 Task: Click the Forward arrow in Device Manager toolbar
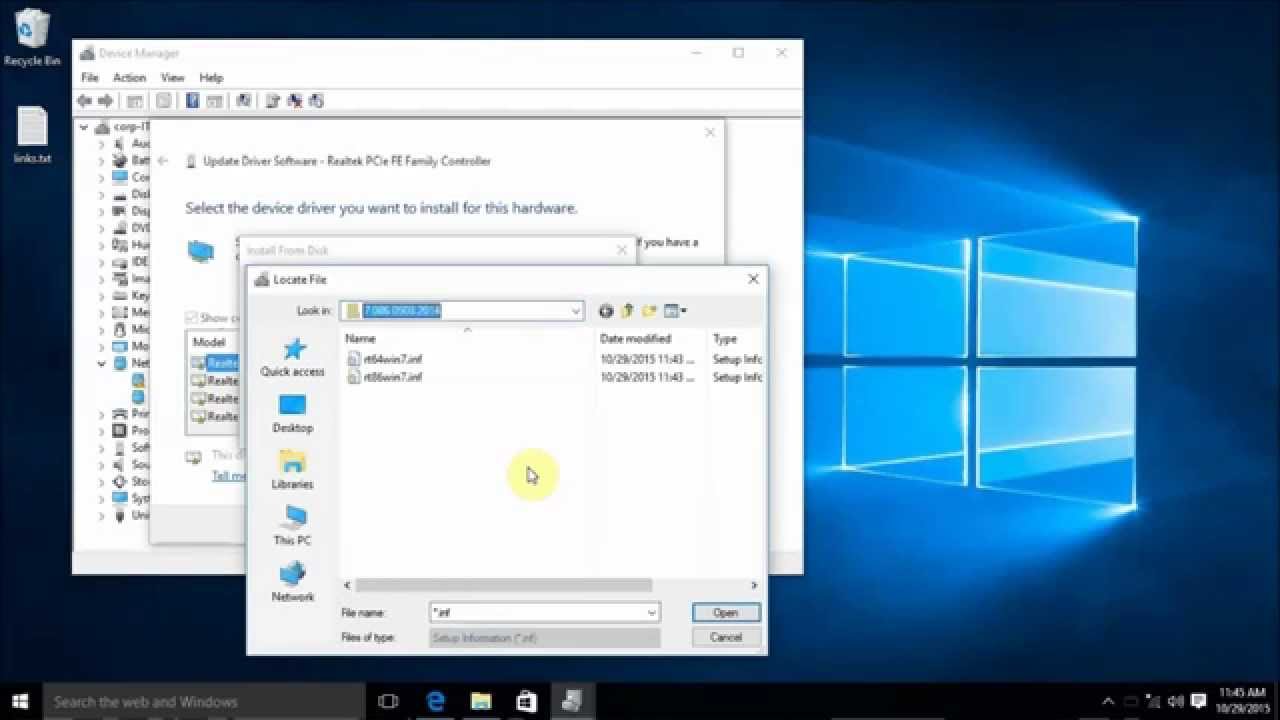106,101
